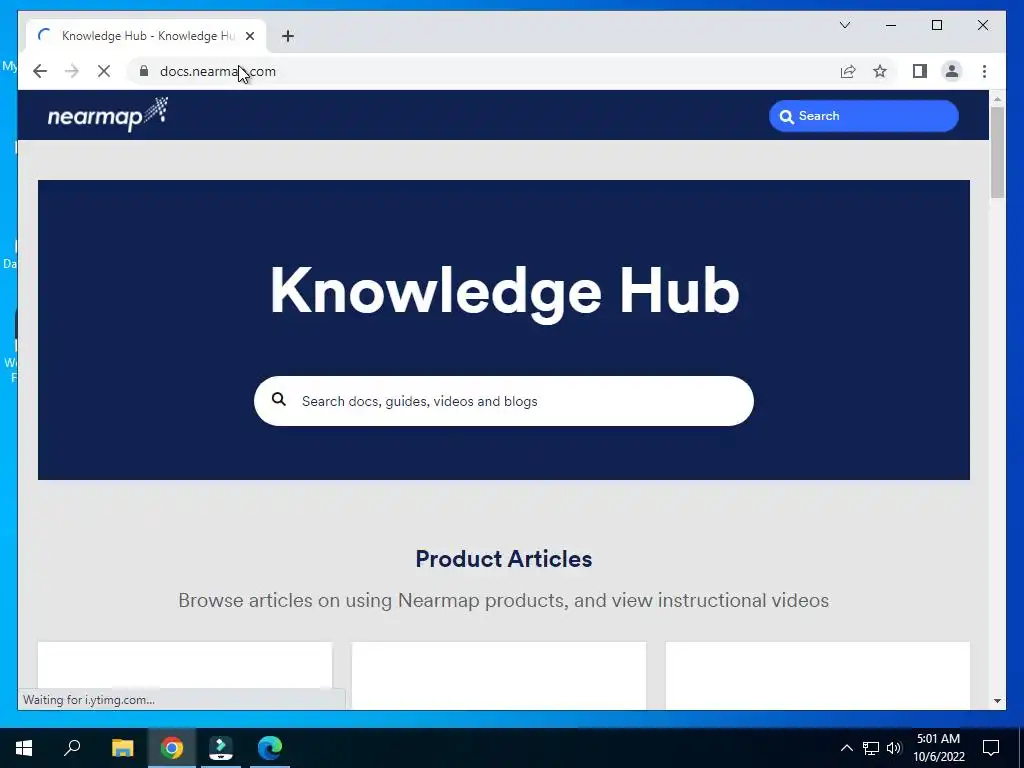Open Microsoft Edge from taskbar

[270, 748]
